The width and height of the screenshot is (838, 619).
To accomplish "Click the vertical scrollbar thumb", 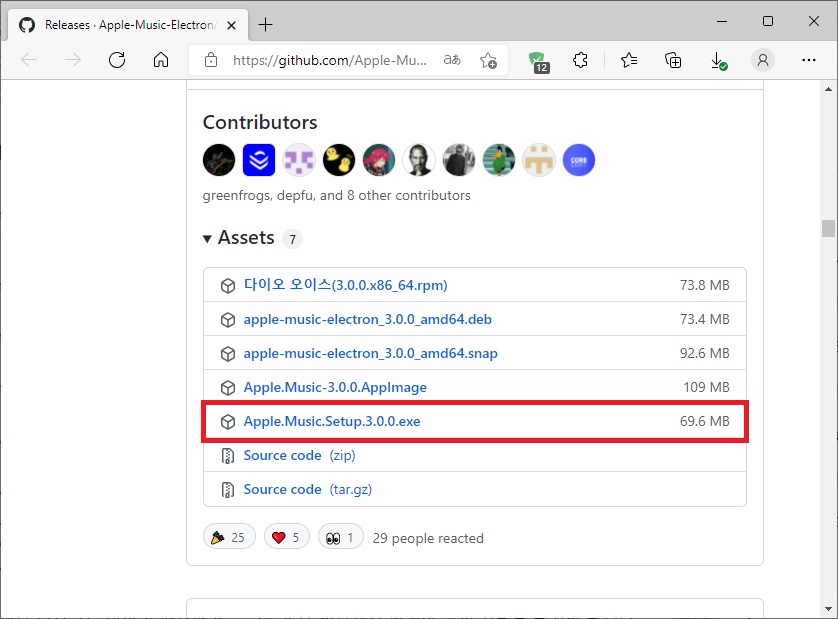I will [x=828, y=228].
